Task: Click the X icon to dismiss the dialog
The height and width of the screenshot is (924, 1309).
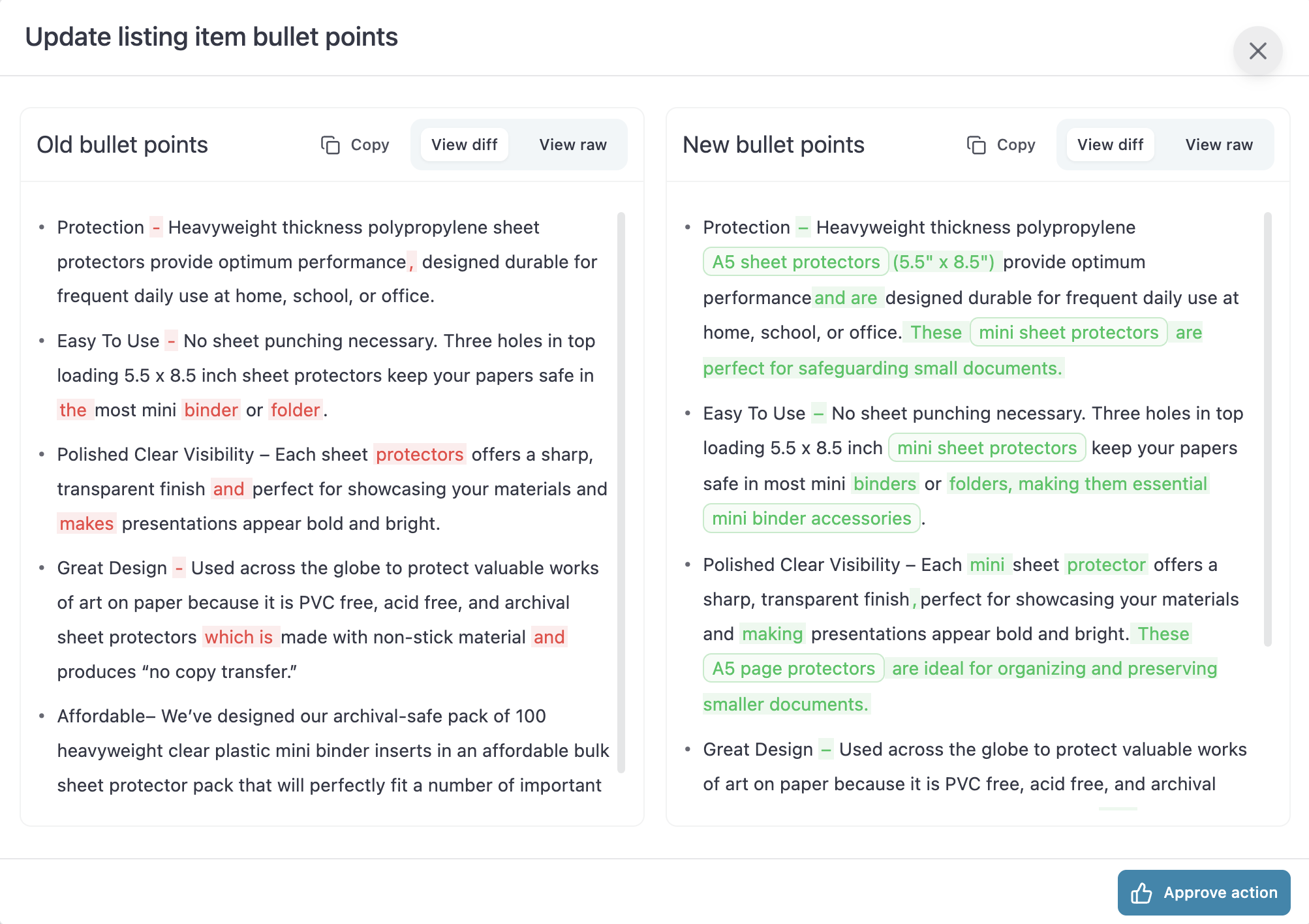Action: click(x=1257, y=50)
